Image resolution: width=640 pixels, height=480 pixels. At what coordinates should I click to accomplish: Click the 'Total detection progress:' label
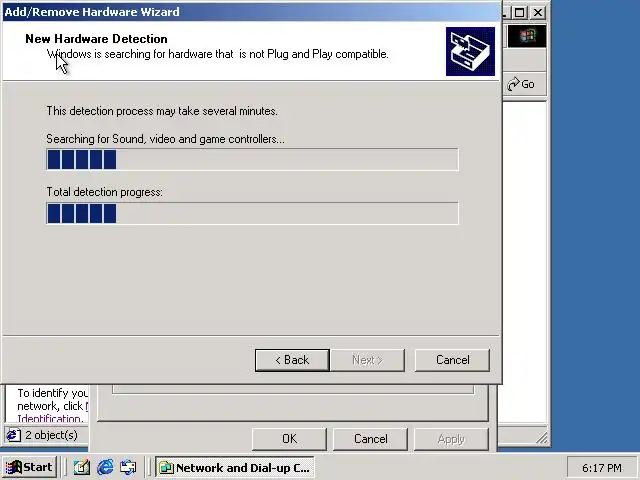pos(104,192)
